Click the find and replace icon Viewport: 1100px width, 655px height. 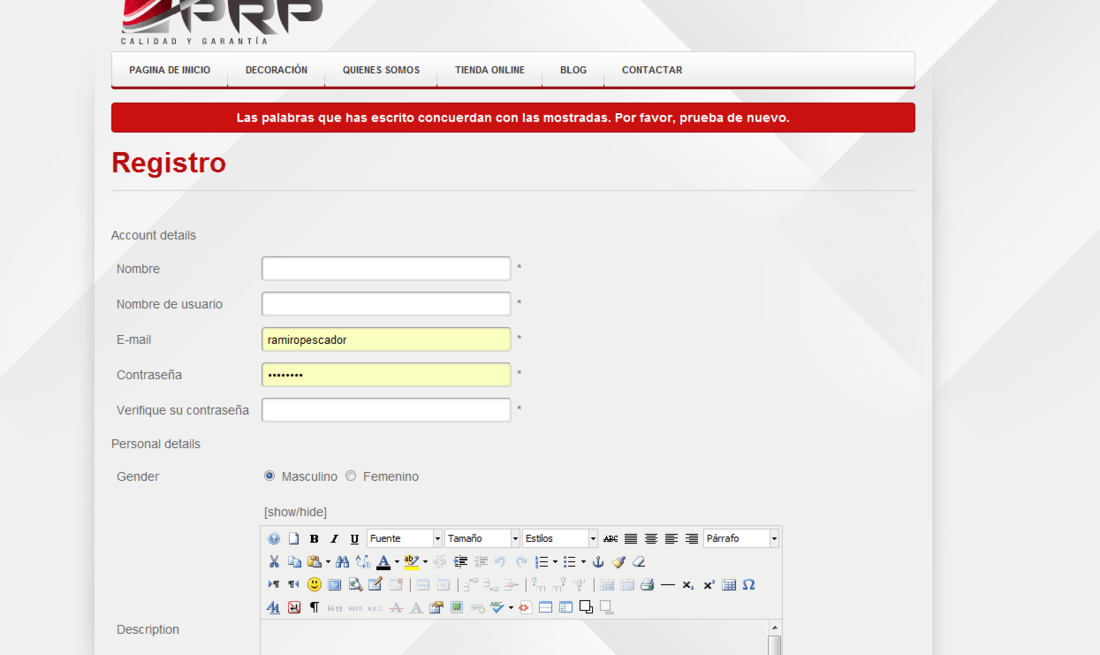(x=363, y=562)
